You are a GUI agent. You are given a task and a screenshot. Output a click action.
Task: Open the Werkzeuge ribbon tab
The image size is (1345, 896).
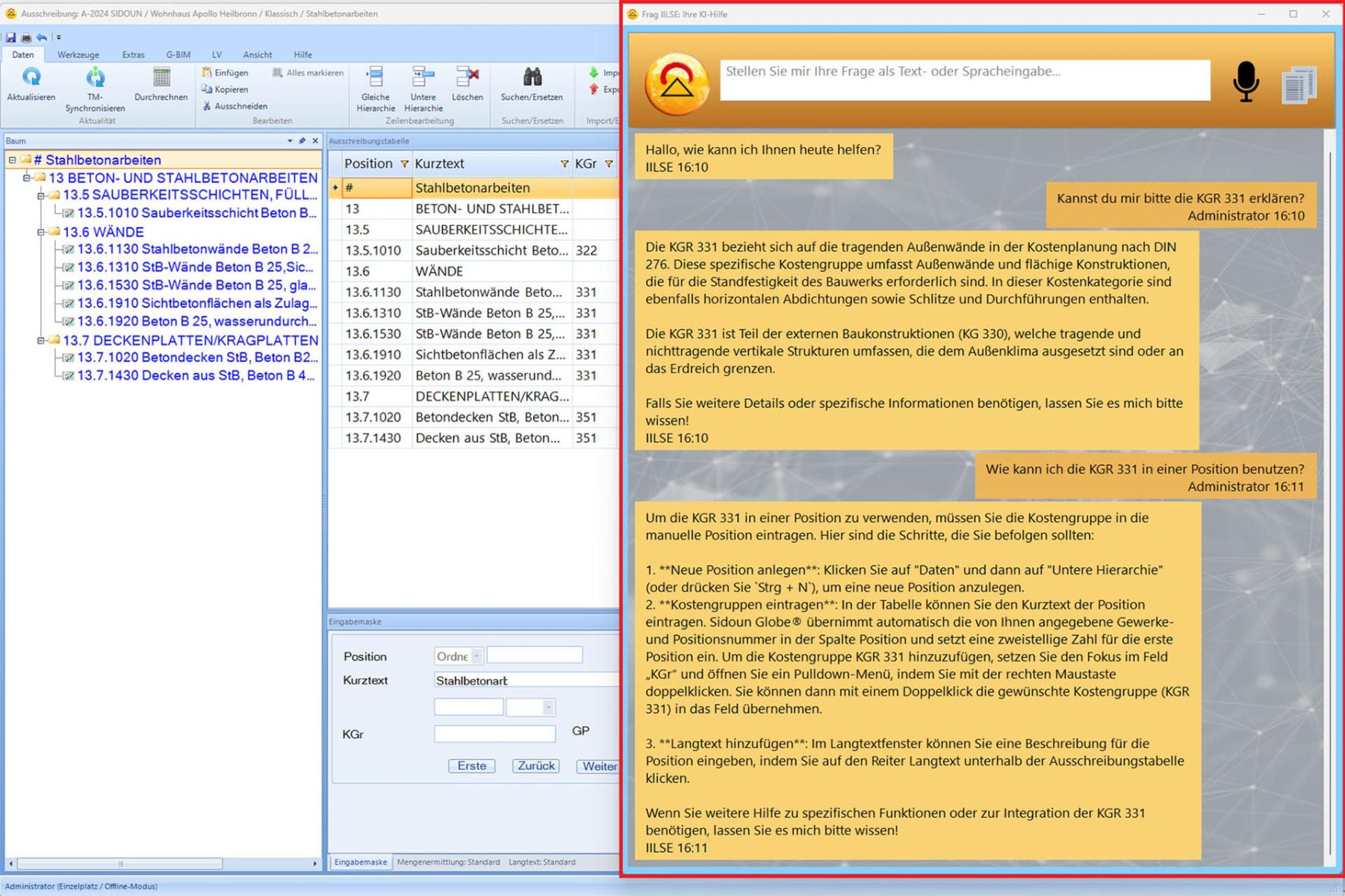click(x=78, y=55)
